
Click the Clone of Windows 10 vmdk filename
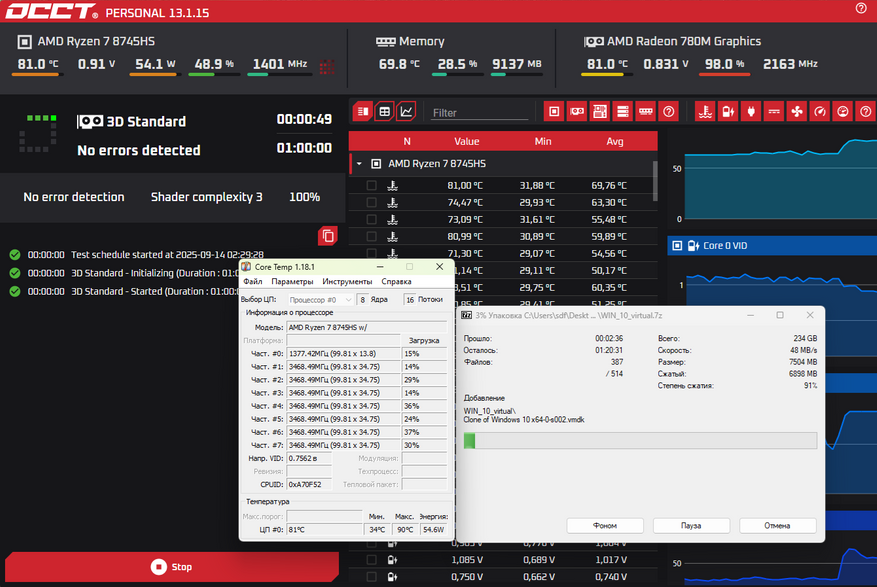tap(524, 420)
